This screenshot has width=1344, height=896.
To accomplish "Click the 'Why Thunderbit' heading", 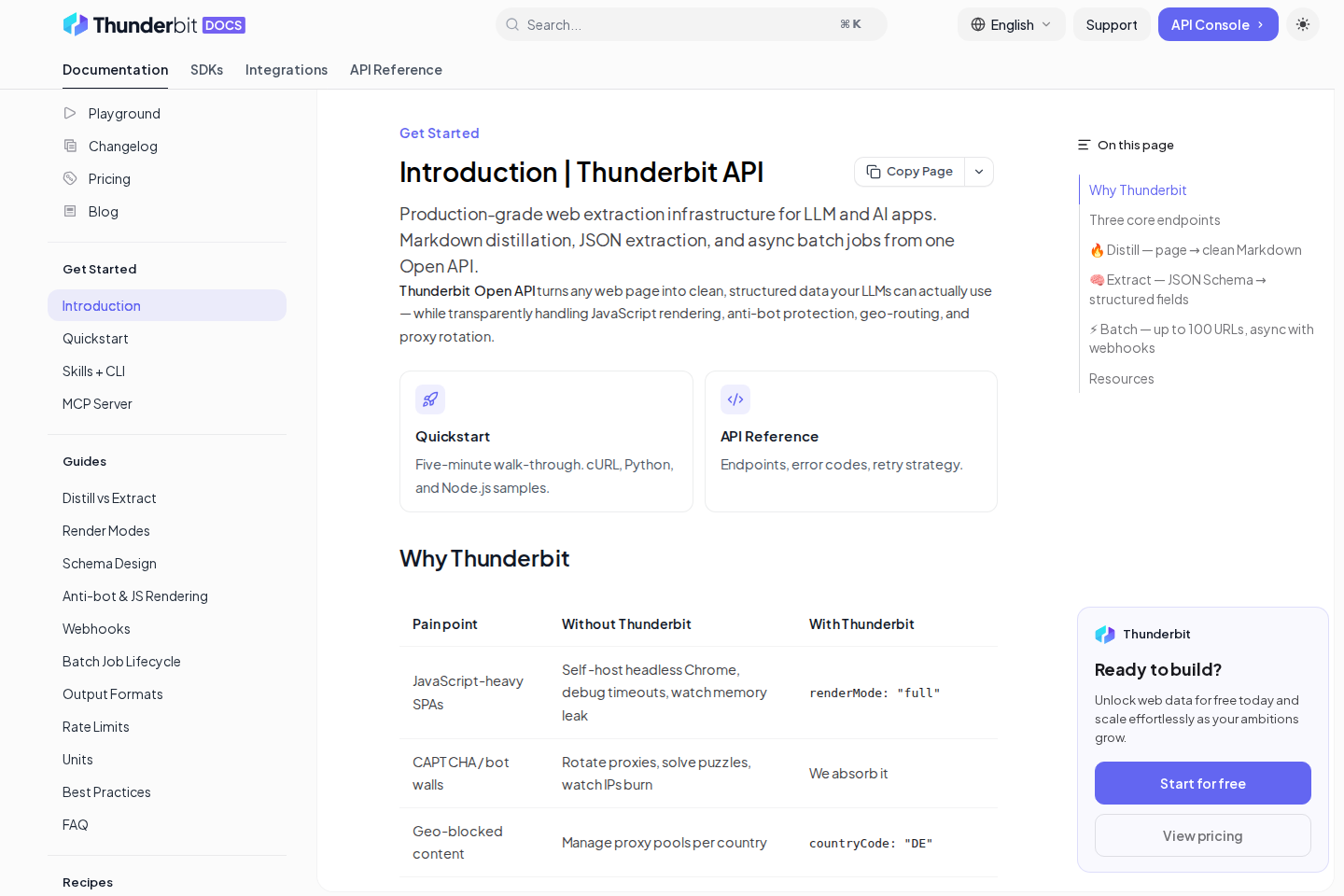I will pyautogui.click(x=484, y=558).
